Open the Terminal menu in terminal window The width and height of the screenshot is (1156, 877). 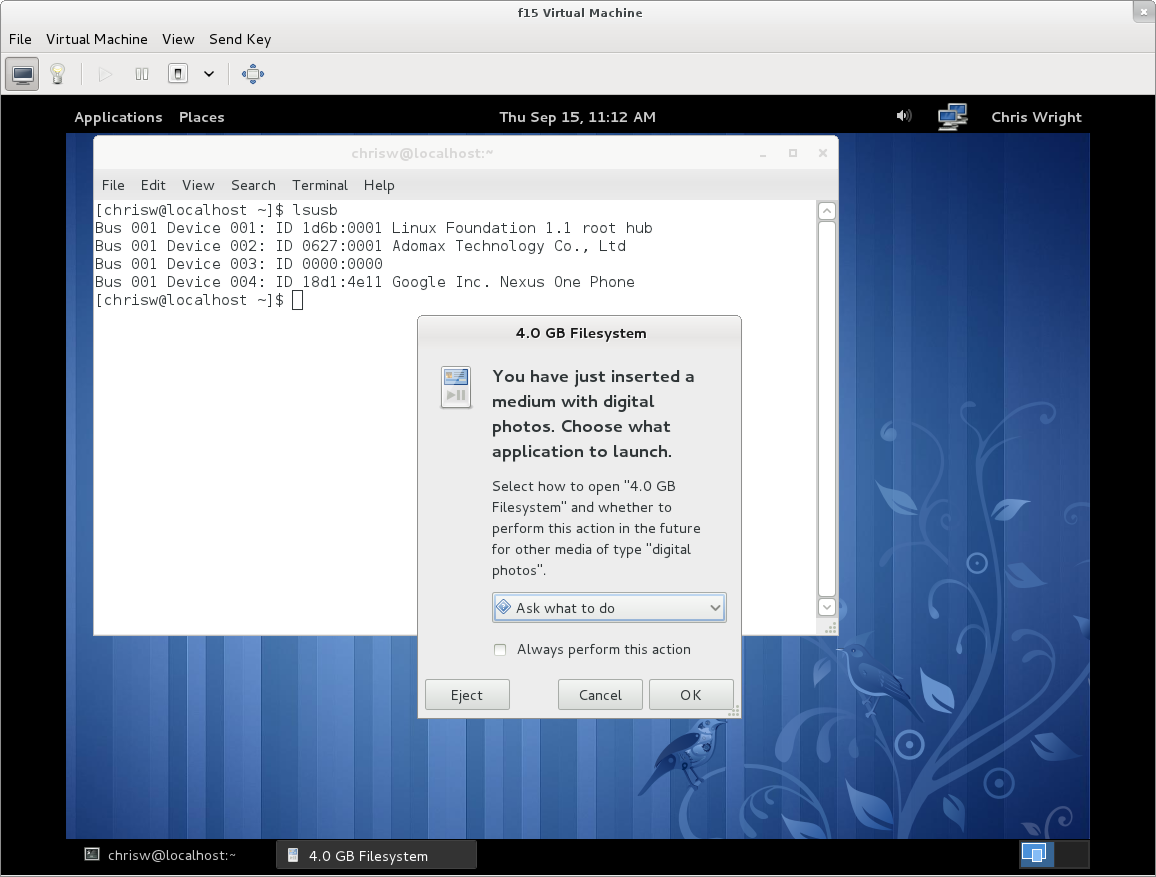coord(319,185)
